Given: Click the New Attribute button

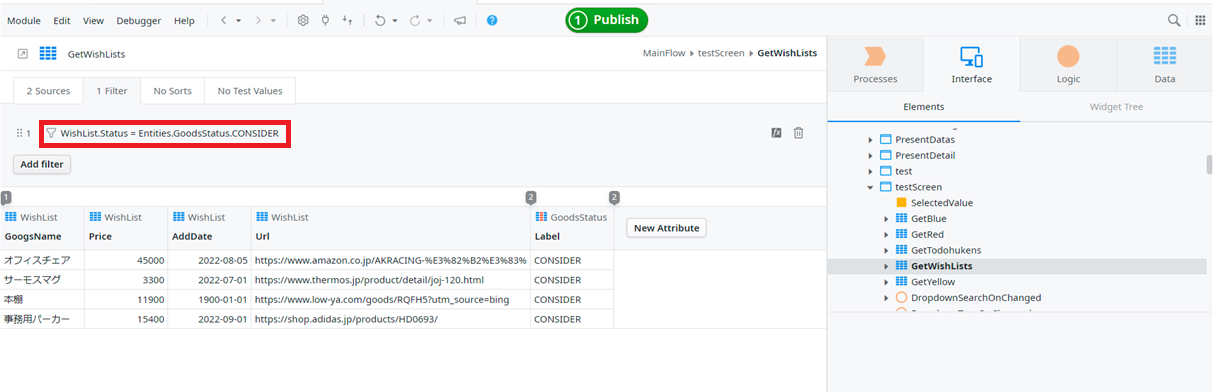Looking at the screenshot, I should (667, 228).
